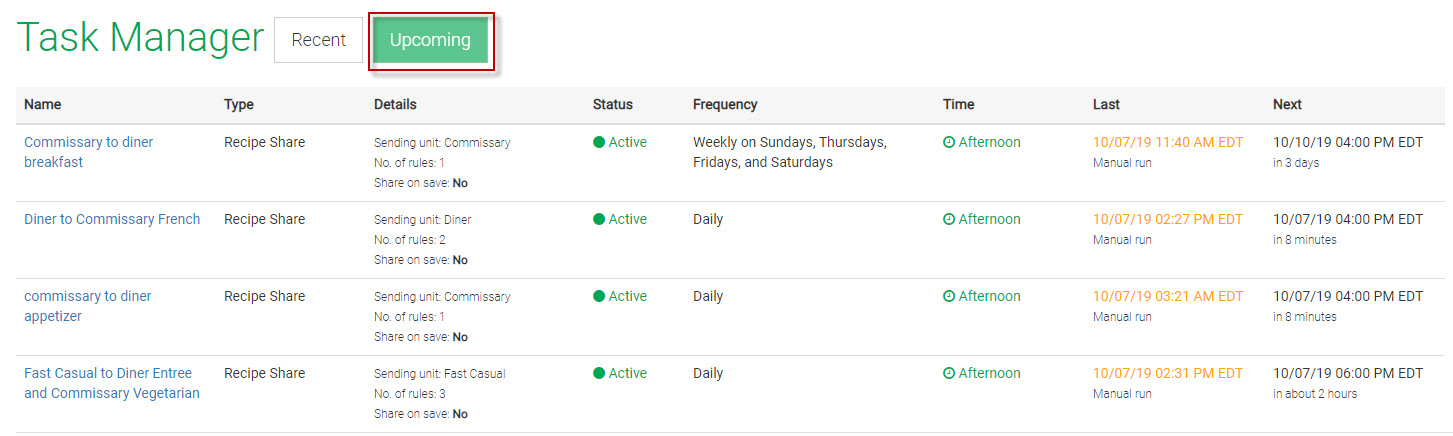This screenshot has height=436, width=1453.
Task: Switch to the Recent tab
Action: [318, 40]
